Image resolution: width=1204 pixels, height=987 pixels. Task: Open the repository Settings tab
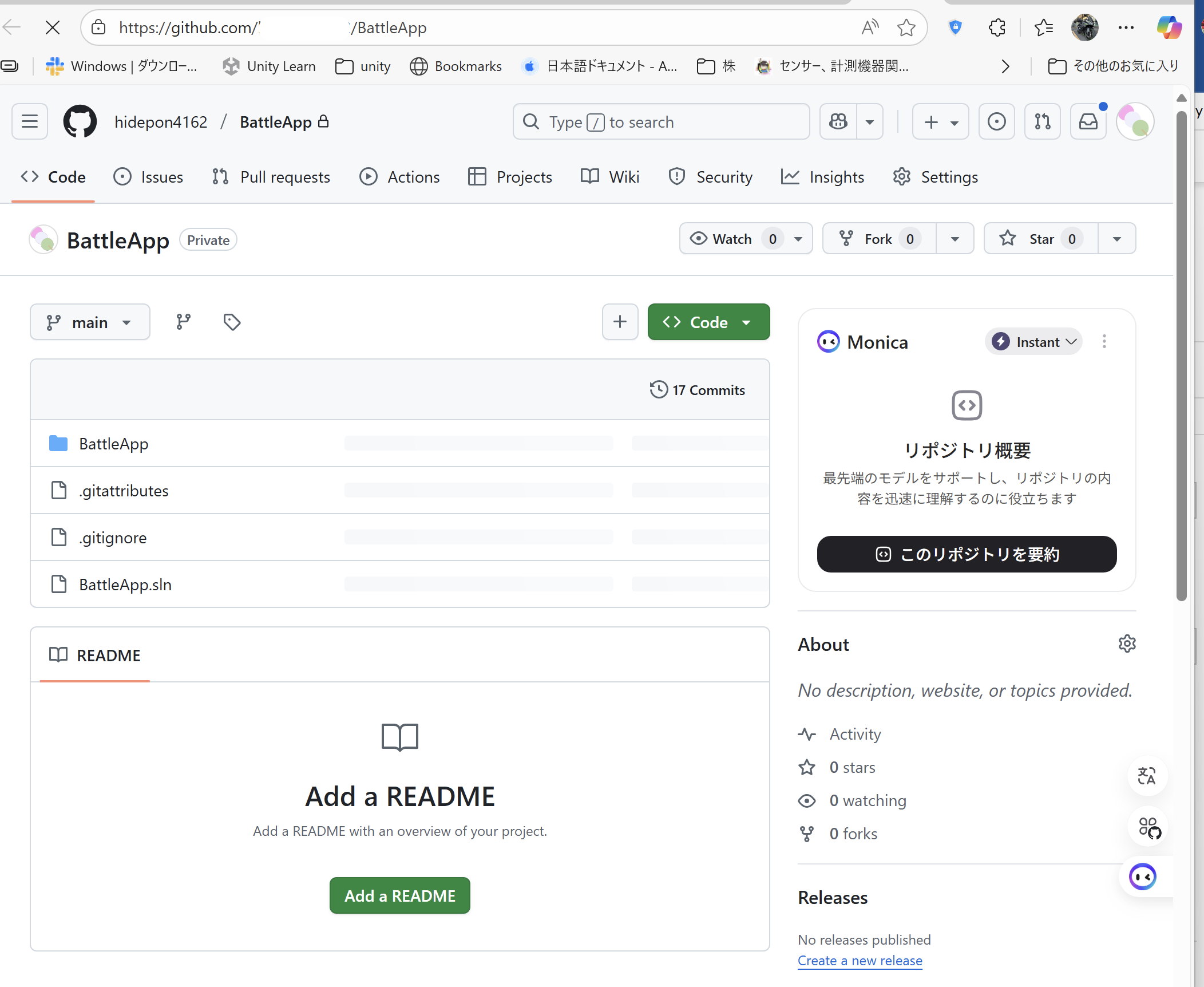click(935, 177)
